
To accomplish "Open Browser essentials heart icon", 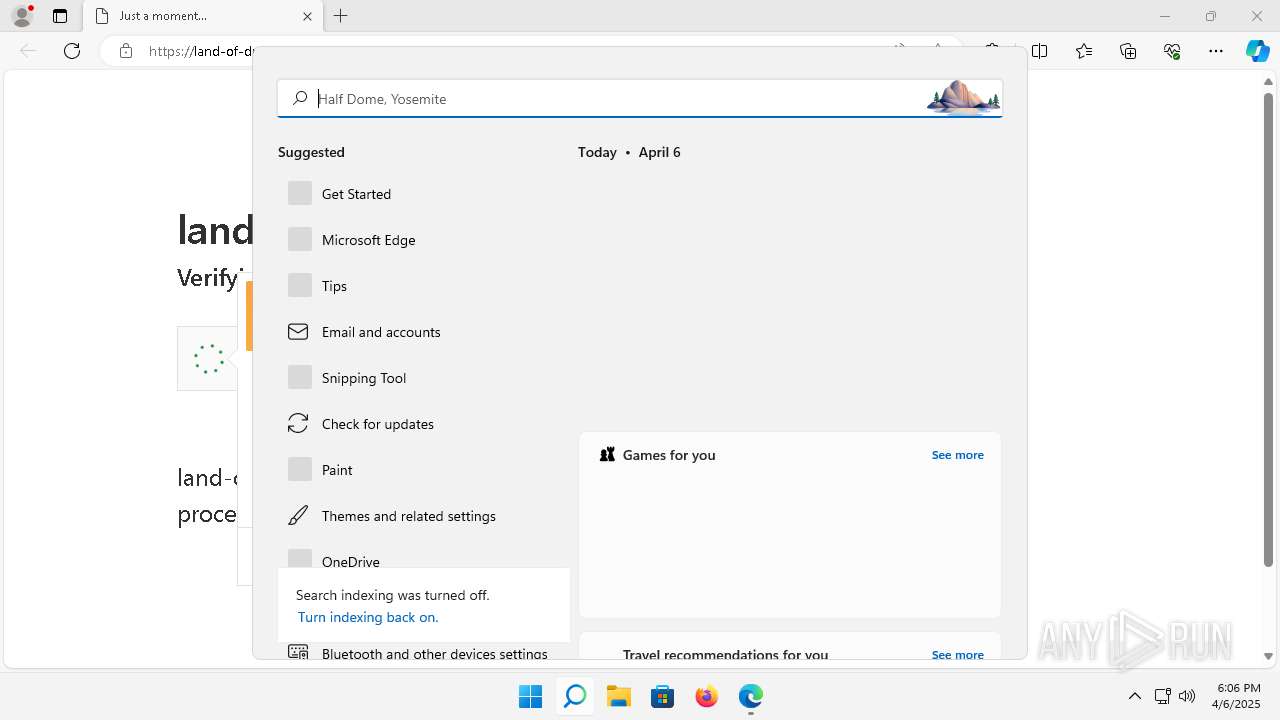I will 1172,51.
